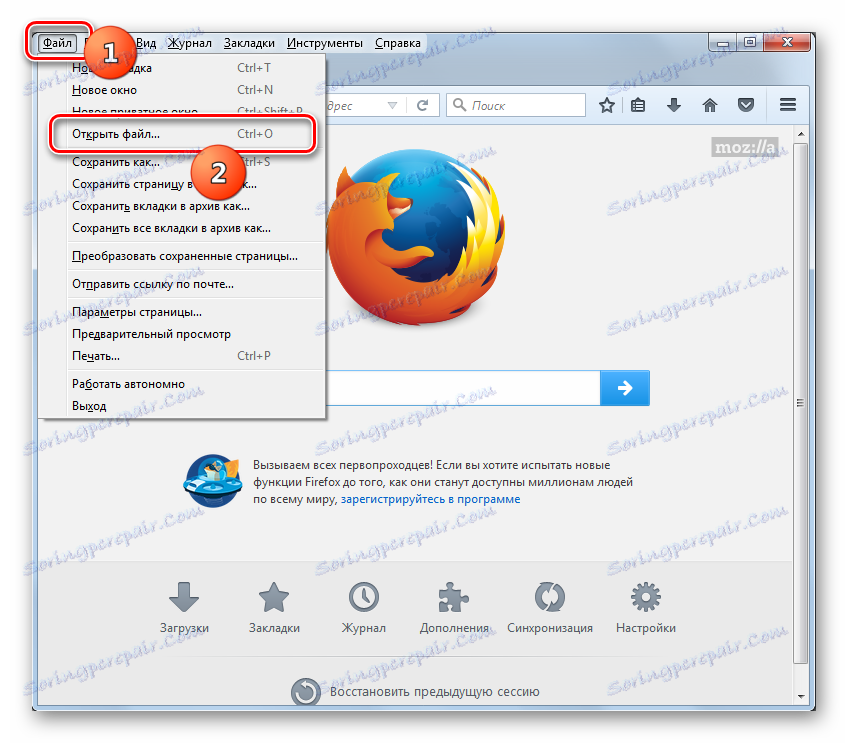
Task: Reload the current page
Action: (x=423, y=105)
